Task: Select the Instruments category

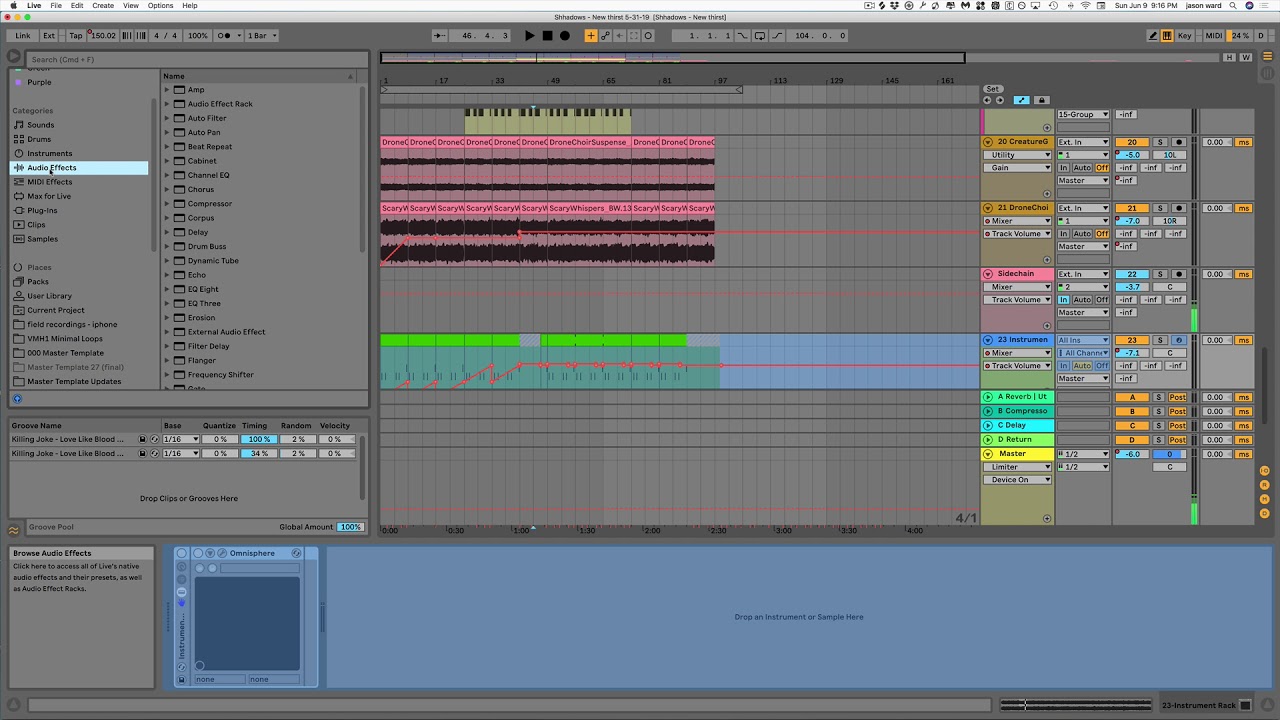Action: pos(49,153)
